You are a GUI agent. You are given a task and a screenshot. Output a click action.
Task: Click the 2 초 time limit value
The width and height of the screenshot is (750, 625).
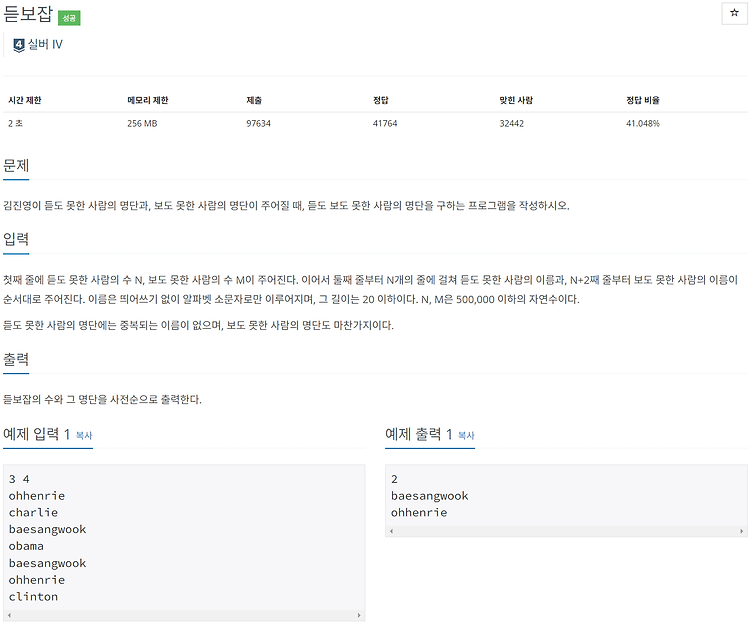pos(15,123)
